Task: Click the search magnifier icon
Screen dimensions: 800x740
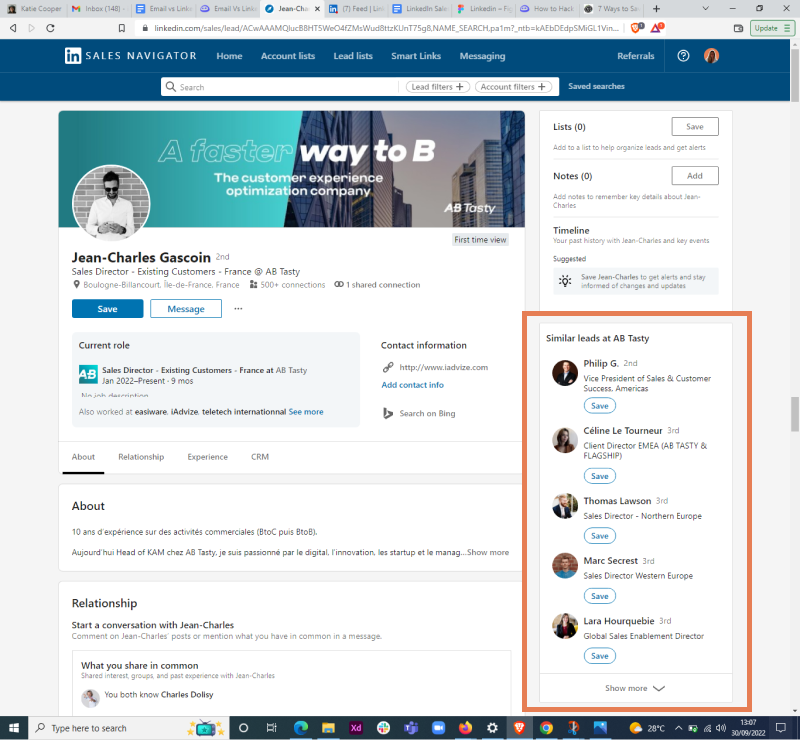Action: (171, 87)
